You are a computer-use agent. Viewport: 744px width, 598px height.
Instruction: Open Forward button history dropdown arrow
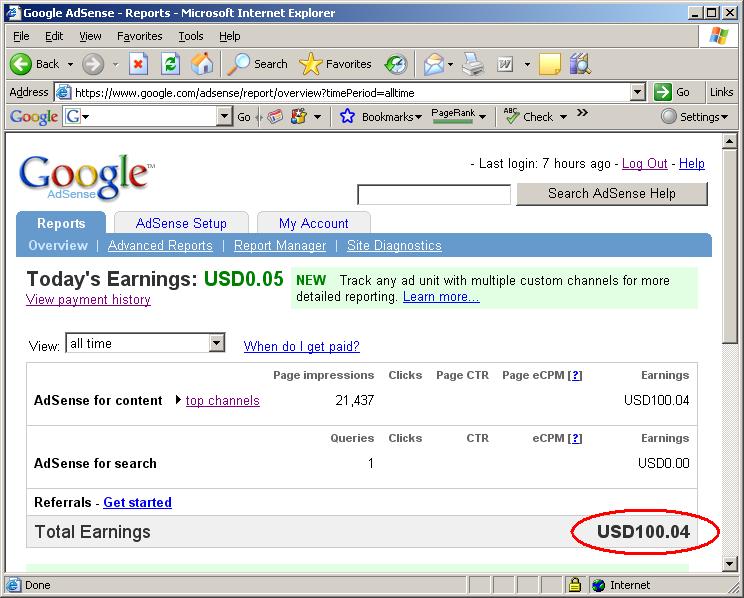(115, 64)
